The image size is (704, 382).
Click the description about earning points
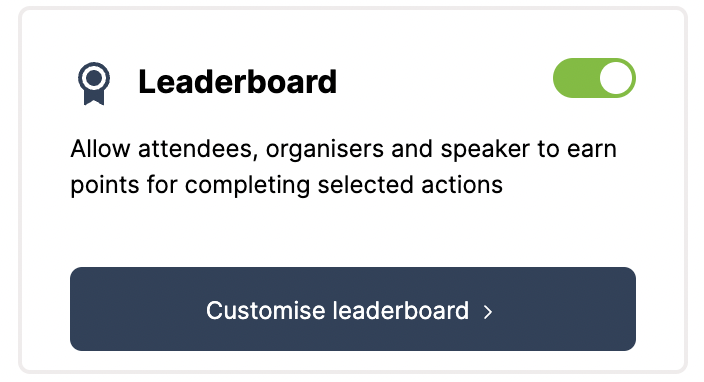pyautogui.click(x=343, y=167)
